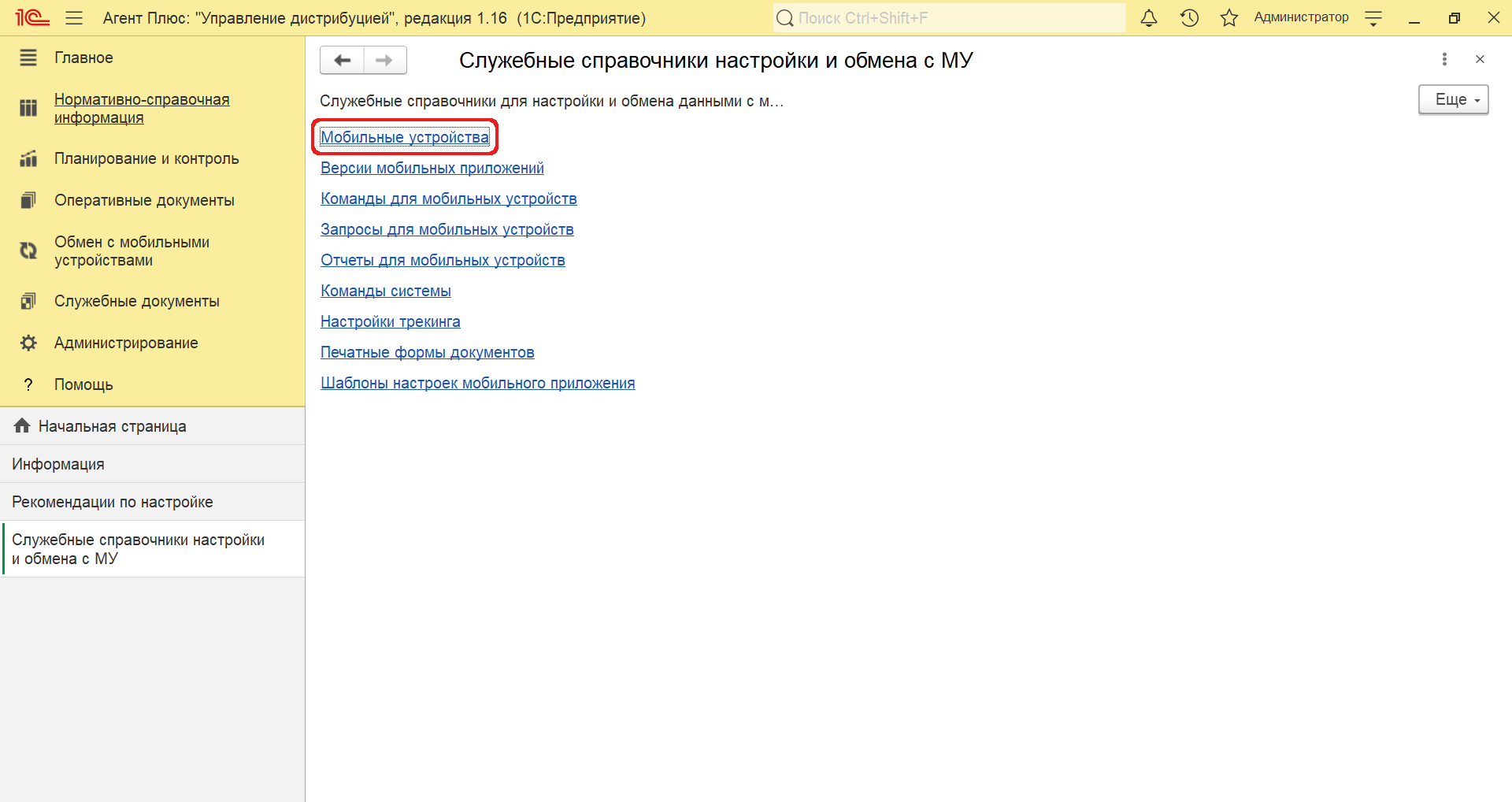Click the Планирование и контроль chart icon
Viewport: 1512px width, 802px height.
pyautogui.click(x=28, y=158)
